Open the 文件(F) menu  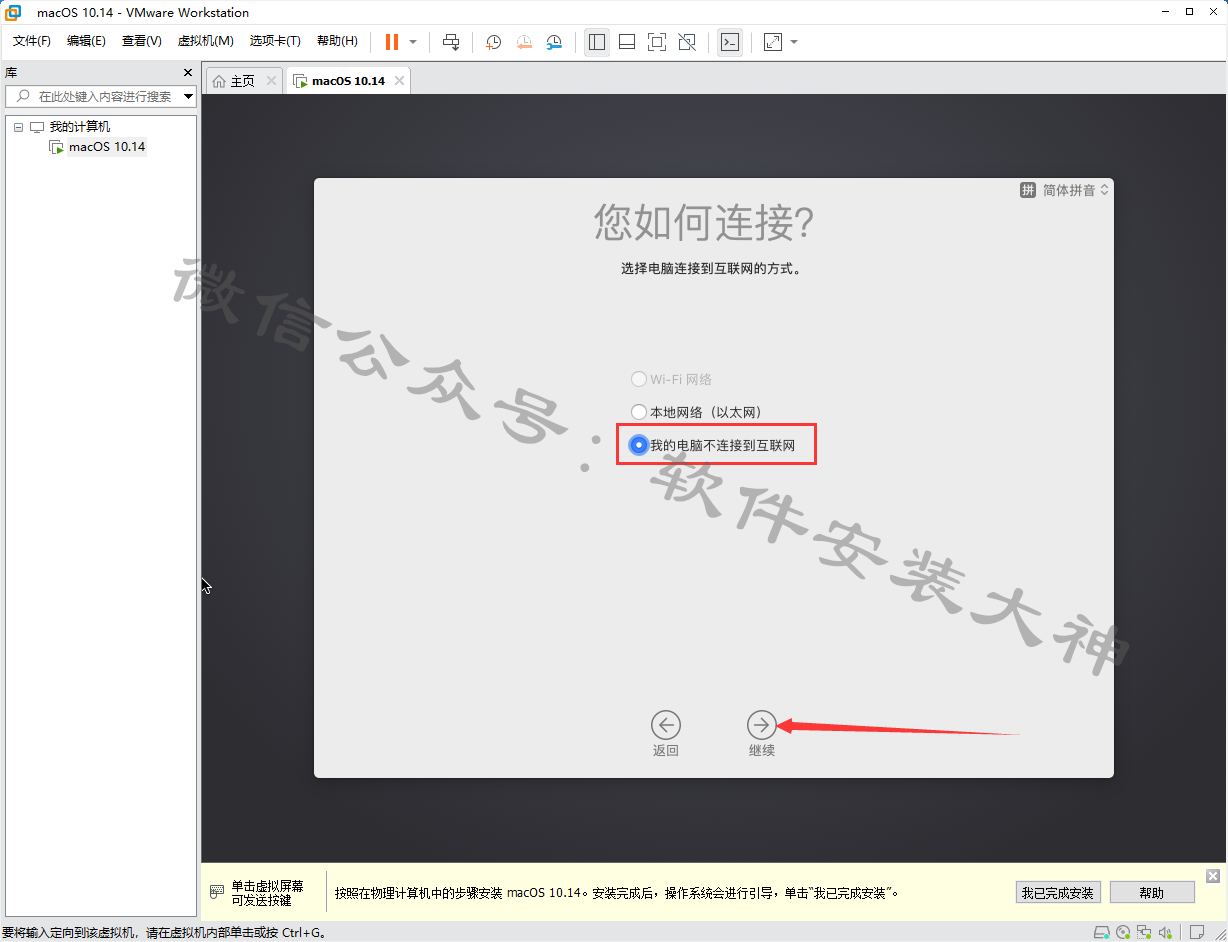click(x=32, y=41)
